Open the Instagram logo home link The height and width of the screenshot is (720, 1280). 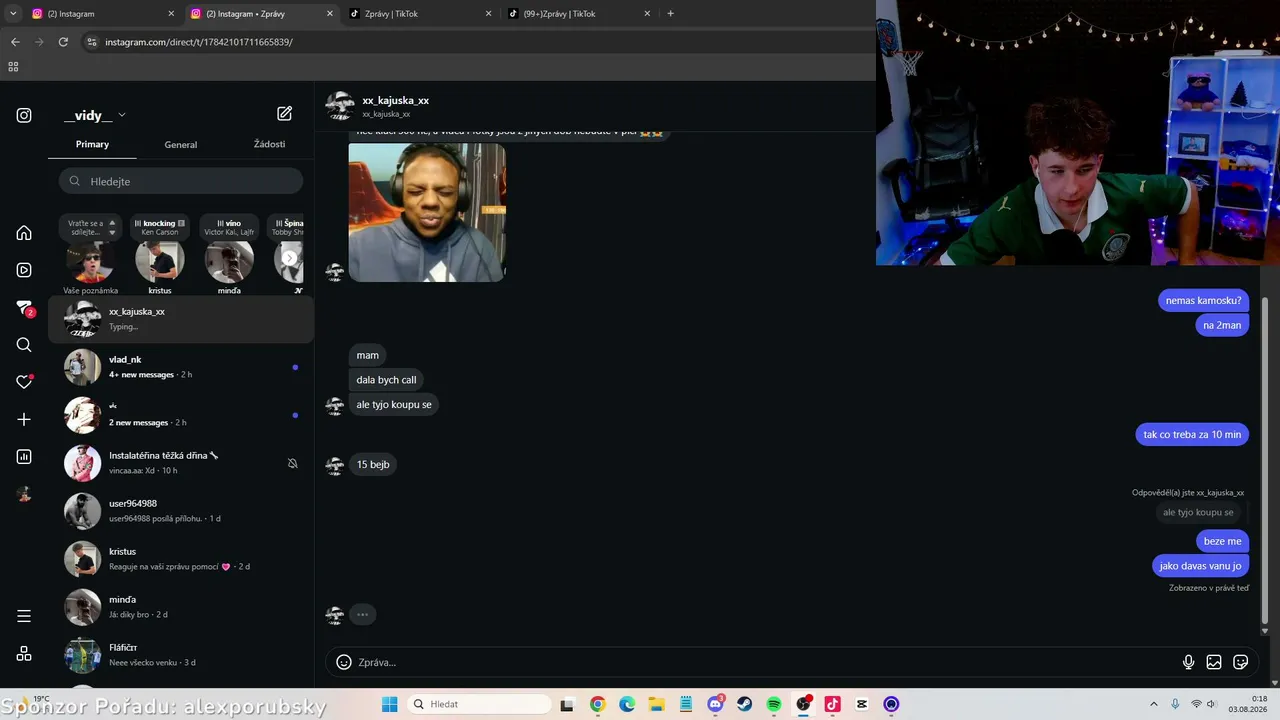24,115
